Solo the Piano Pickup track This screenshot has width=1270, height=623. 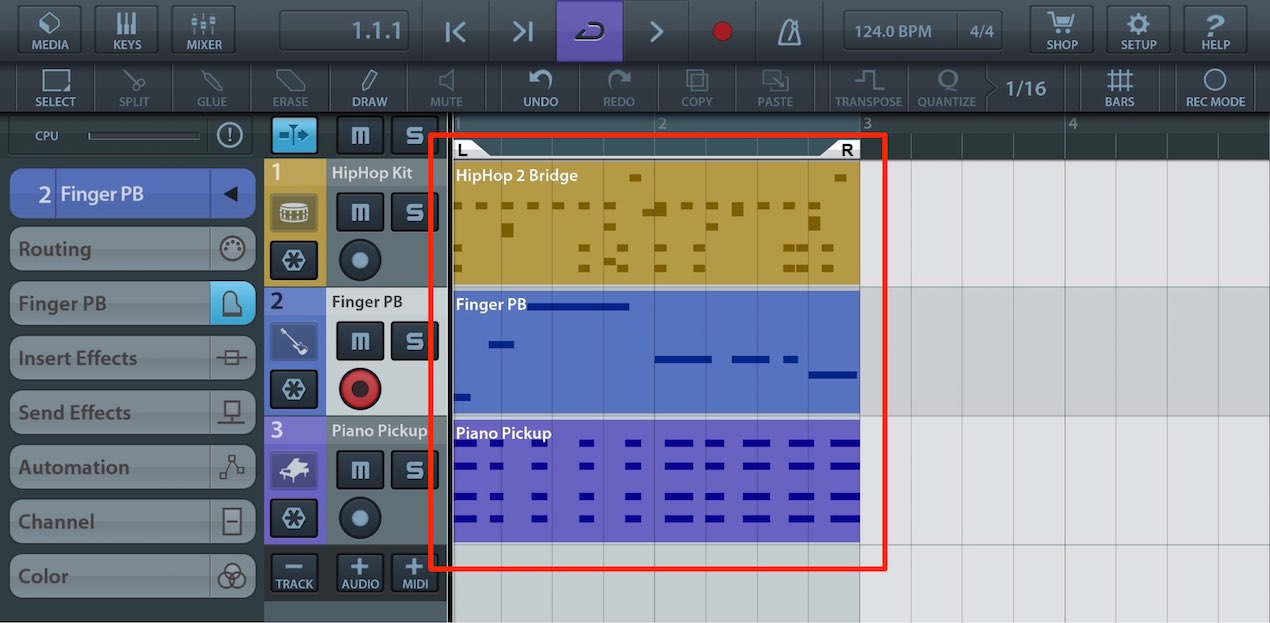pos(414,470)
